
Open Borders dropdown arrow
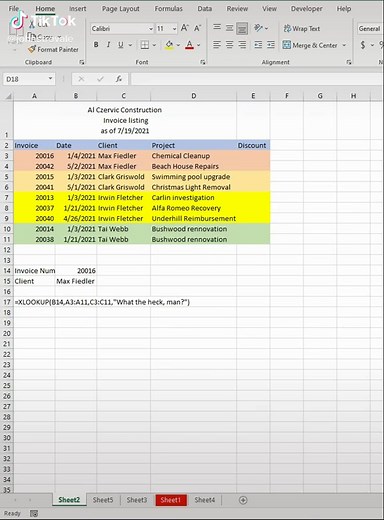coord(154,45)
